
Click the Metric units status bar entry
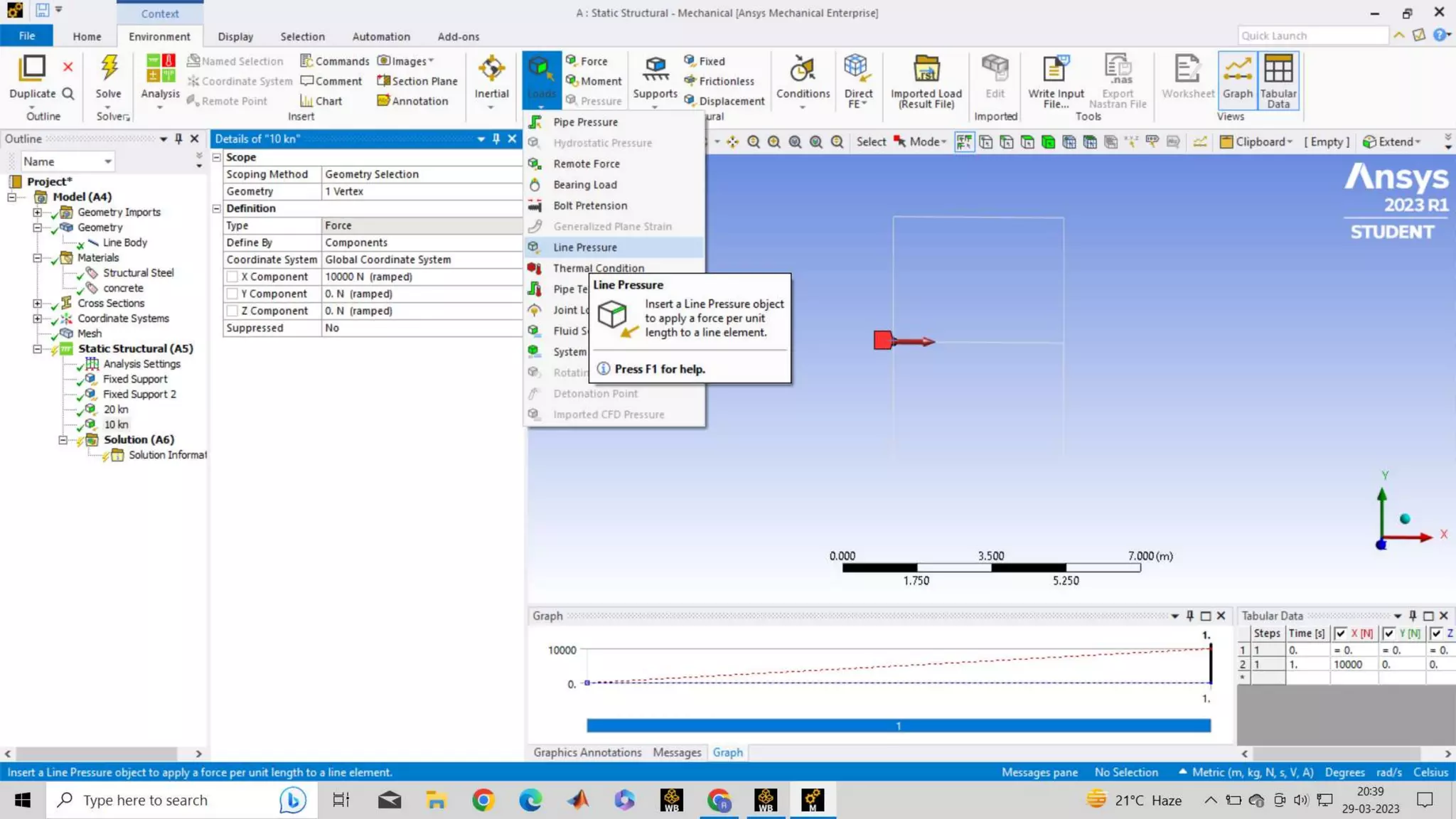point(1252,772)
